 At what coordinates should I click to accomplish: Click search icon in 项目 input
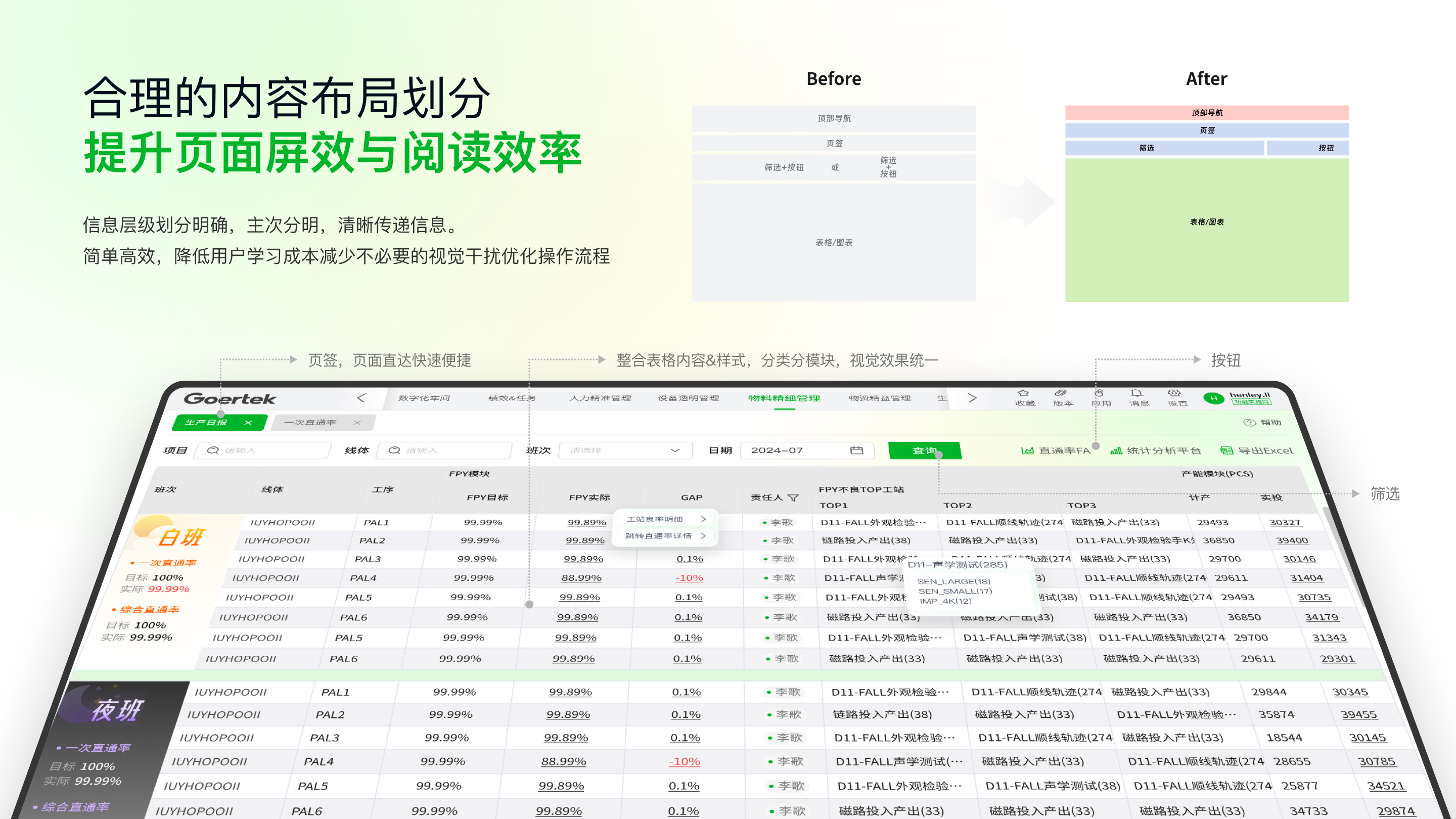click(x=213, y=450)
